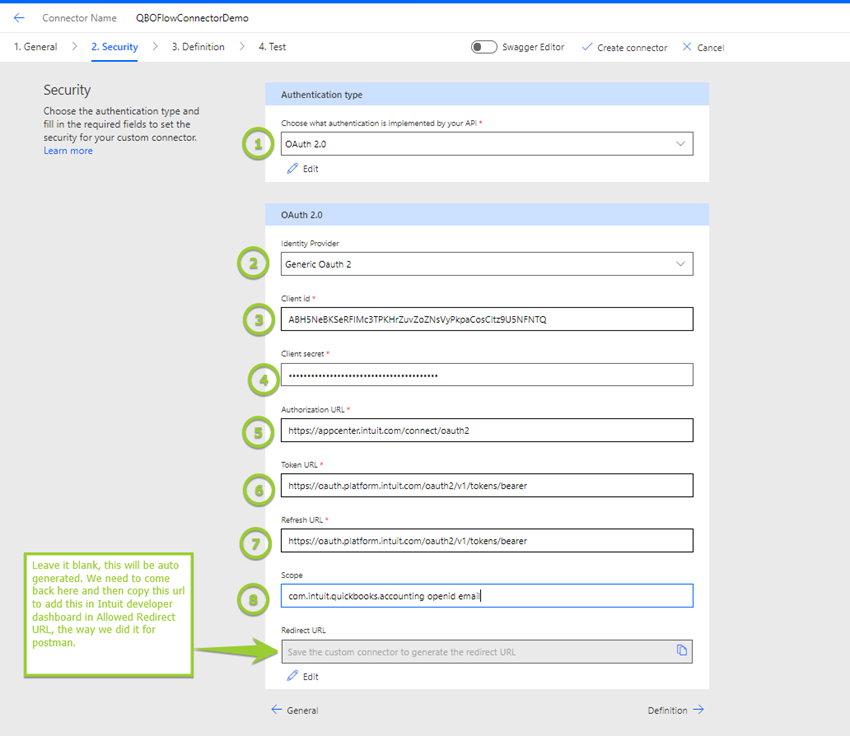This screenshot has height=736, width=850.
Task: Click the Create connector checkmark icon
Action: click(587, 47)
